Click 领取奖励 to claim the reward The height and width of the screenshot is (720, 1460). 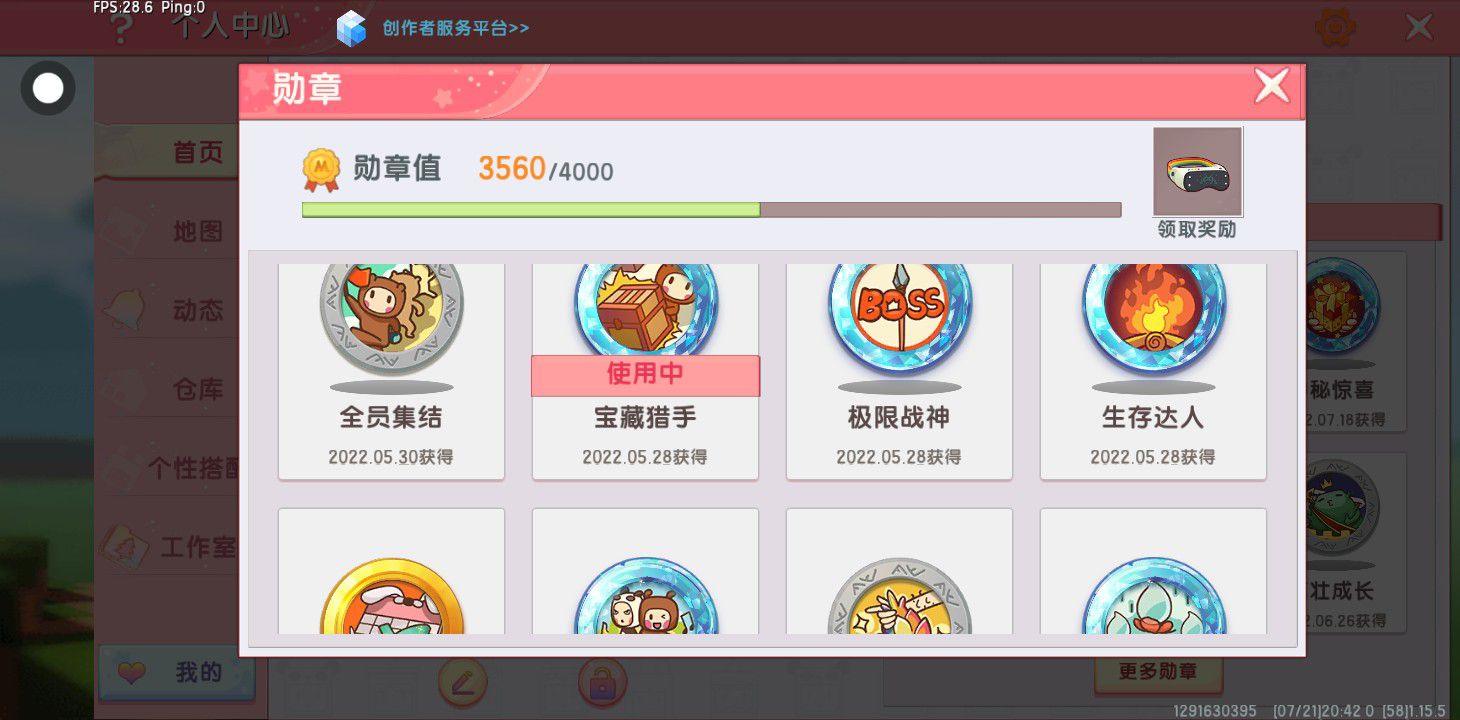pos(1197,229)
